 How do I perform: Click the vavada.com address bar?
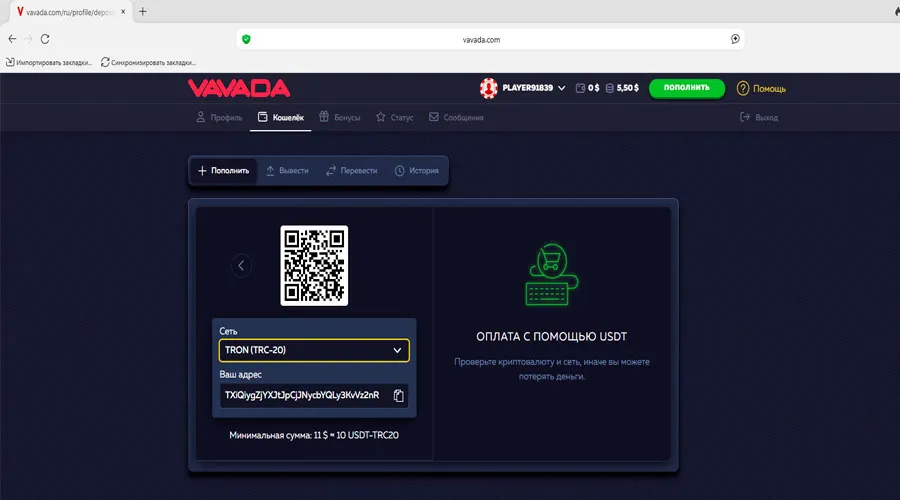click(x=491, y=40)
